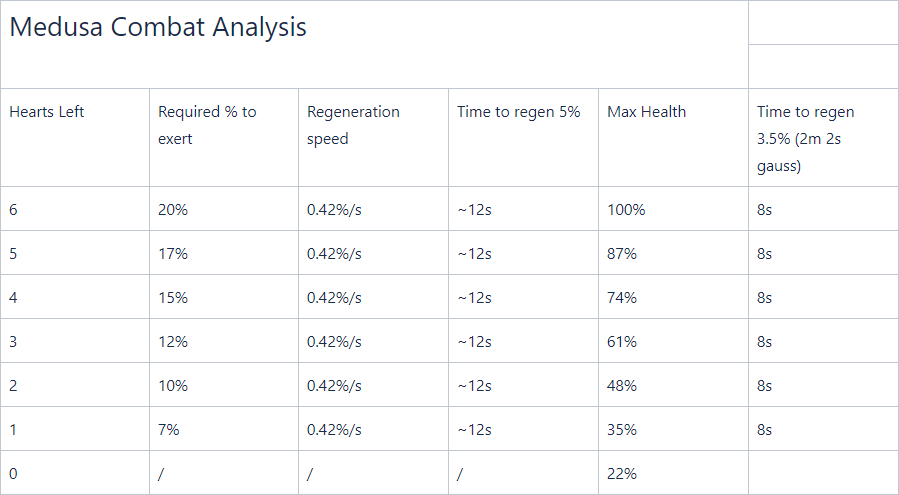Select the 87% Max Health cell
Viewport: 899px width, 495px height.
[674, 253]
